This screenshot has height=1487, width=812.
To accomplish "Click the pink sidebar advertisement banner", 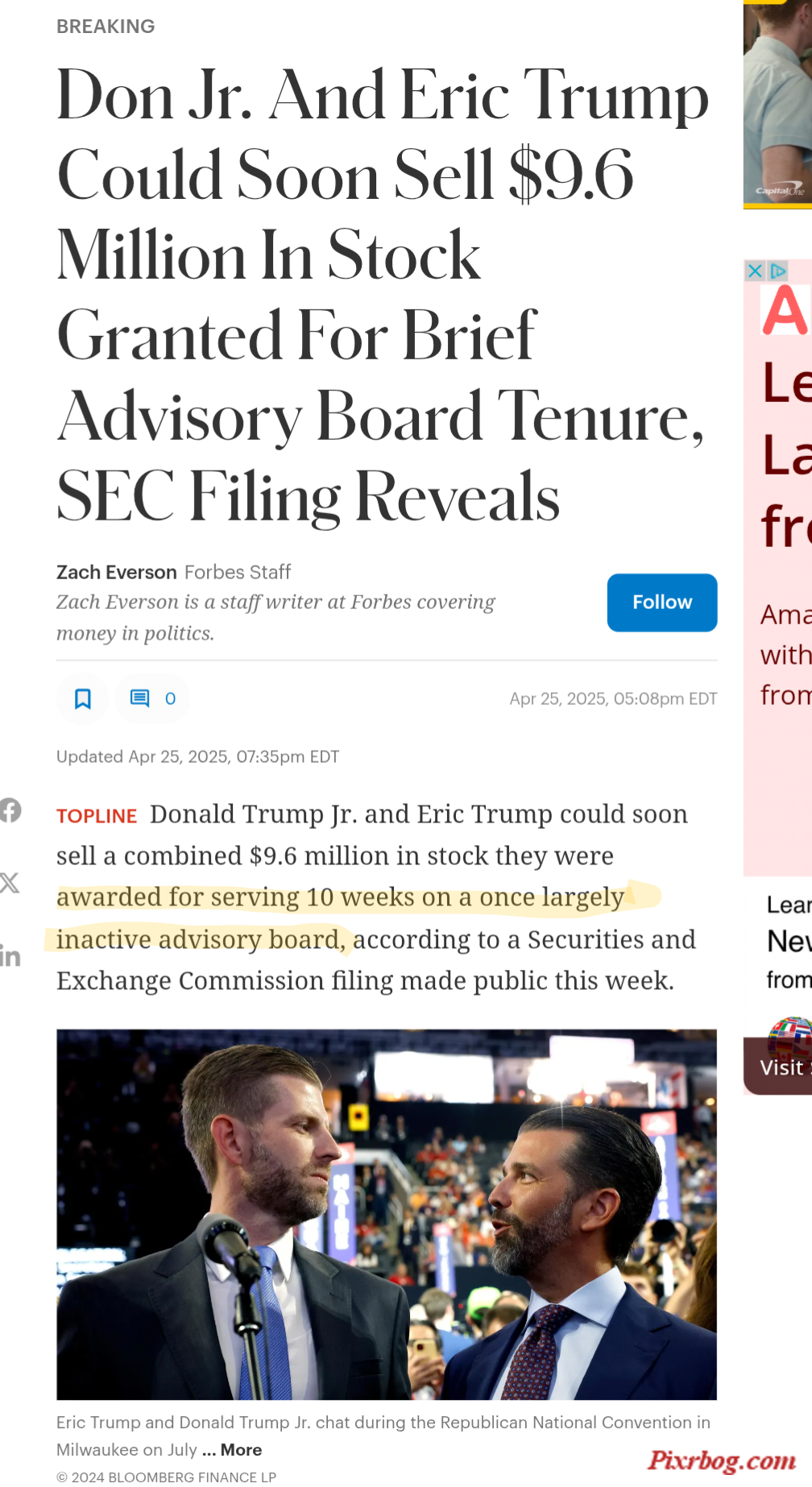I will (x=777, y=568).
